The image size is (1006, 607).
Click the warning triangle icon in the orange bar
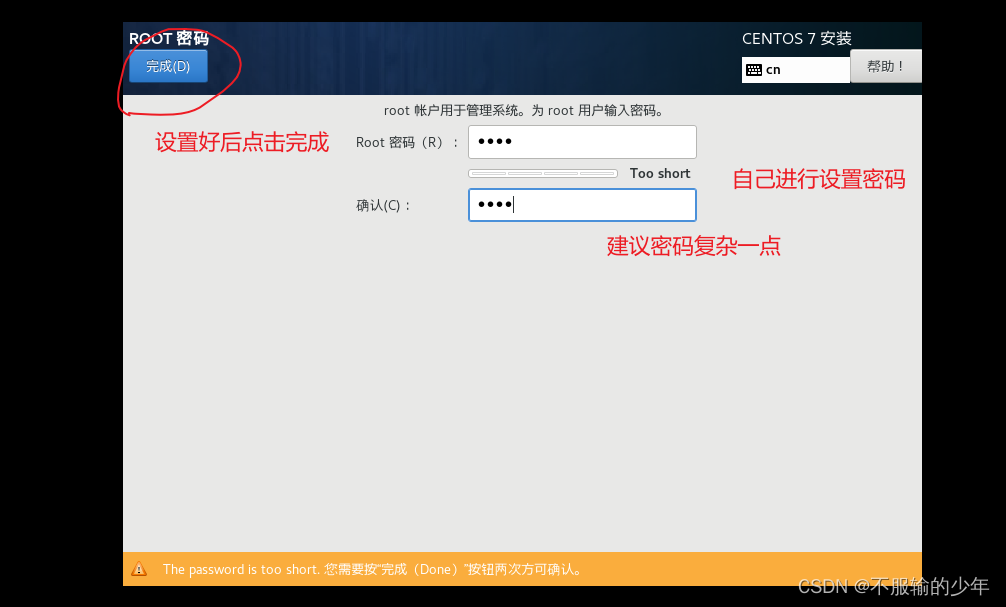[x=139, y=569]
